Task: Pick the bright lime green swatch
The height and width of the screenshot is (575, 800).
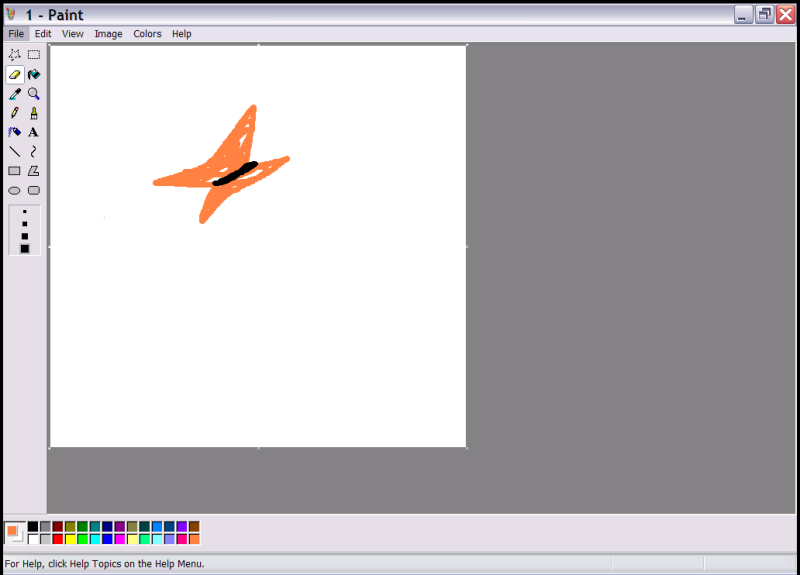Action: (83, 539)
